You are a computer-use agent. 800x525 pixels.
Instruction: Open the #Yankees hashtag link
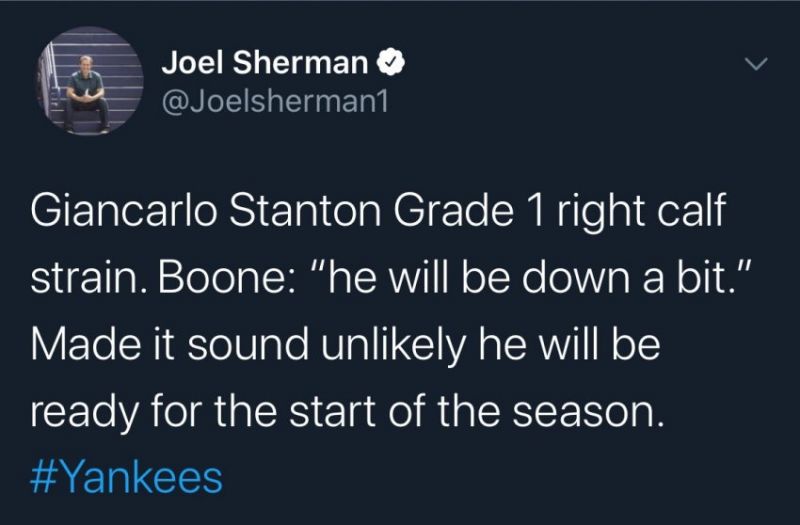pos(127,479)
